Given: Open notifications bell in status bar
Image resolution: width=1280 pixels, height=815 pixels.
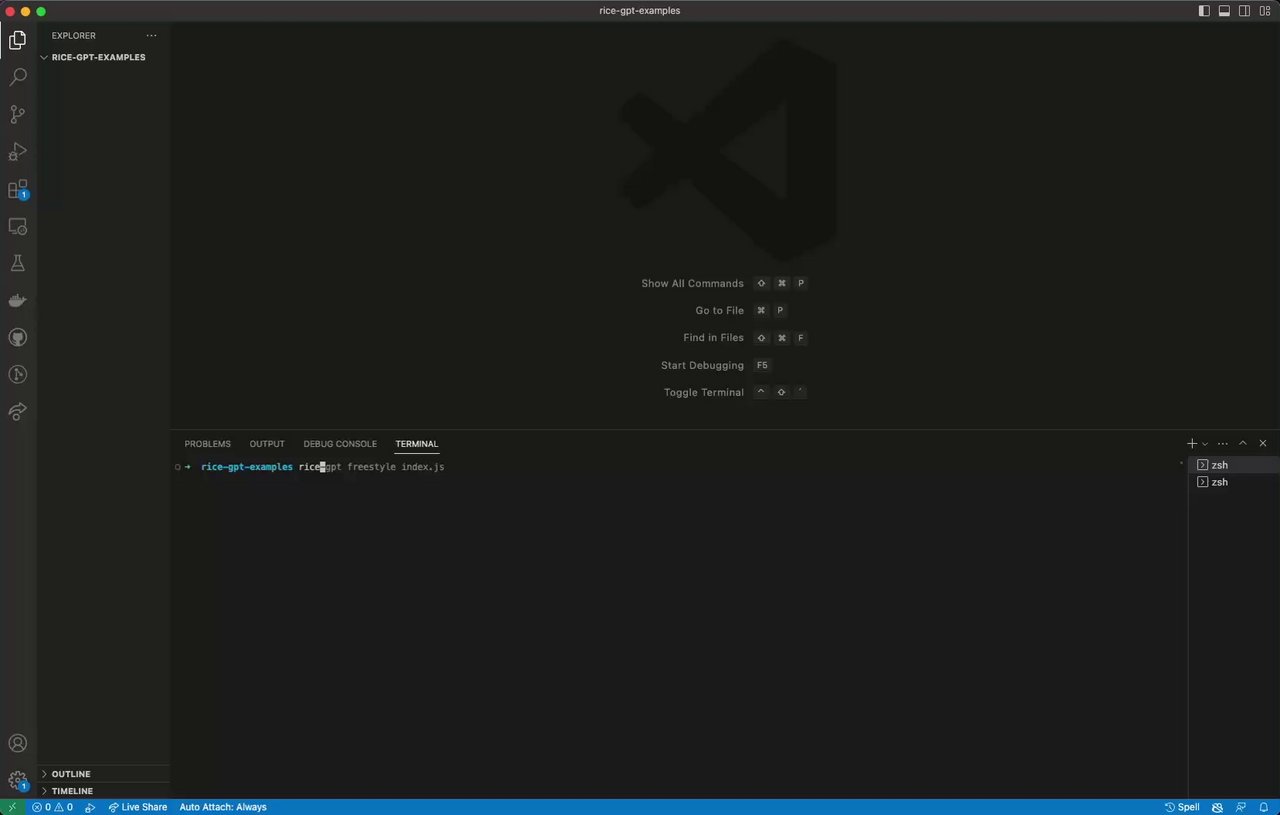Looking at the screenshot, I should pos(1264,807).
